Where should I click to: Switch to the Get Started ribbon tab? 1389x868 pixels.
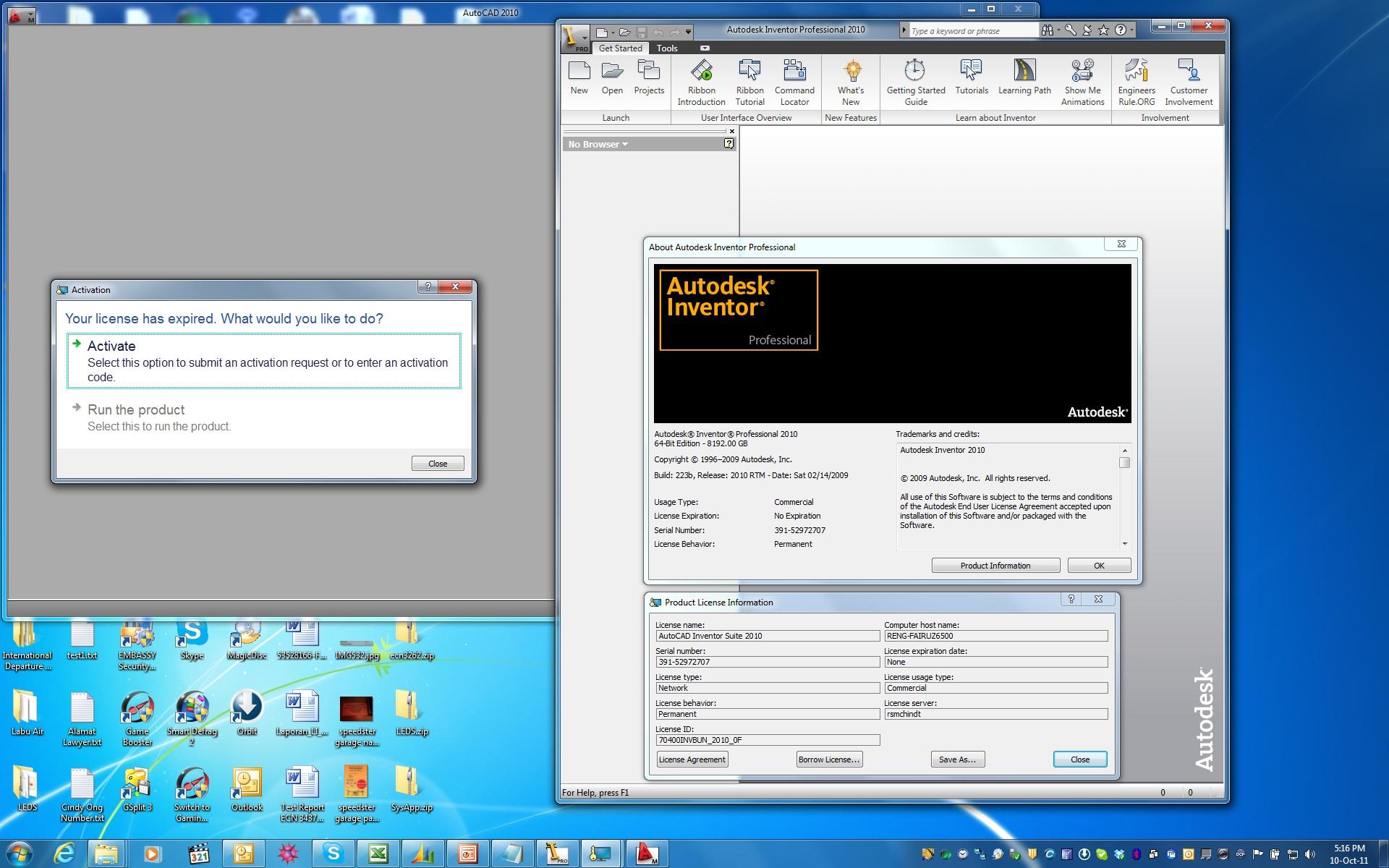coord(620,48)
